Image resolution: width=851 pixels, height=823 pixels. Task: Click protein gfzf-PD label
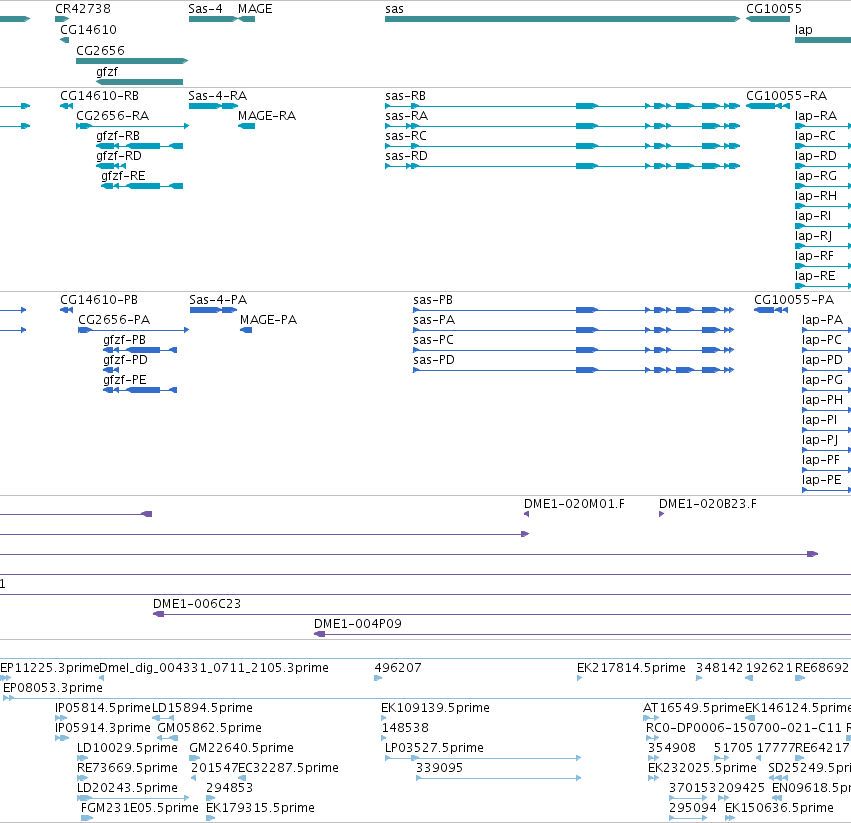tap(125, 360)
